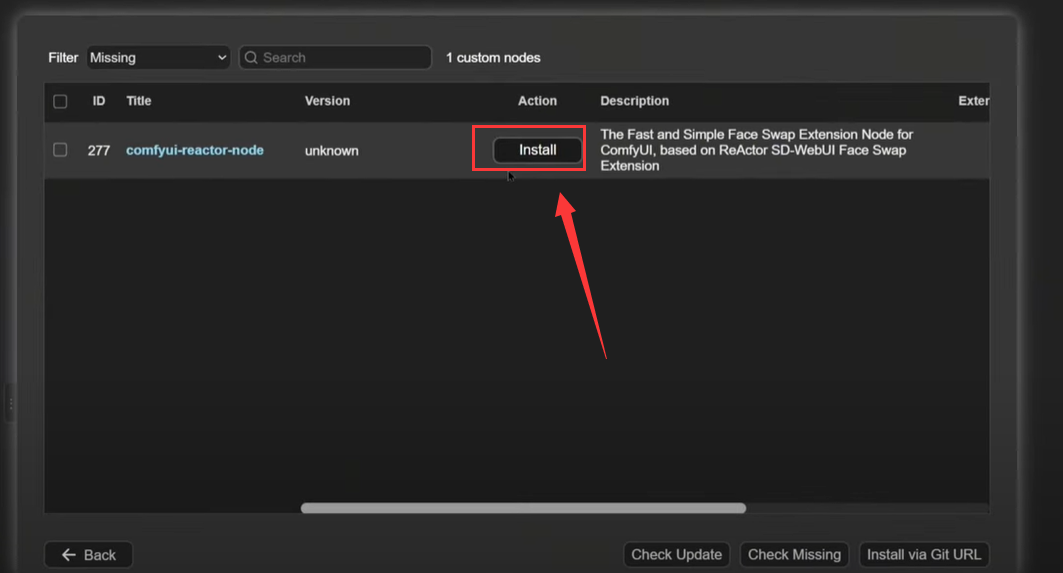
Task: Click the Description column header
Action: [x=635, y=101]
